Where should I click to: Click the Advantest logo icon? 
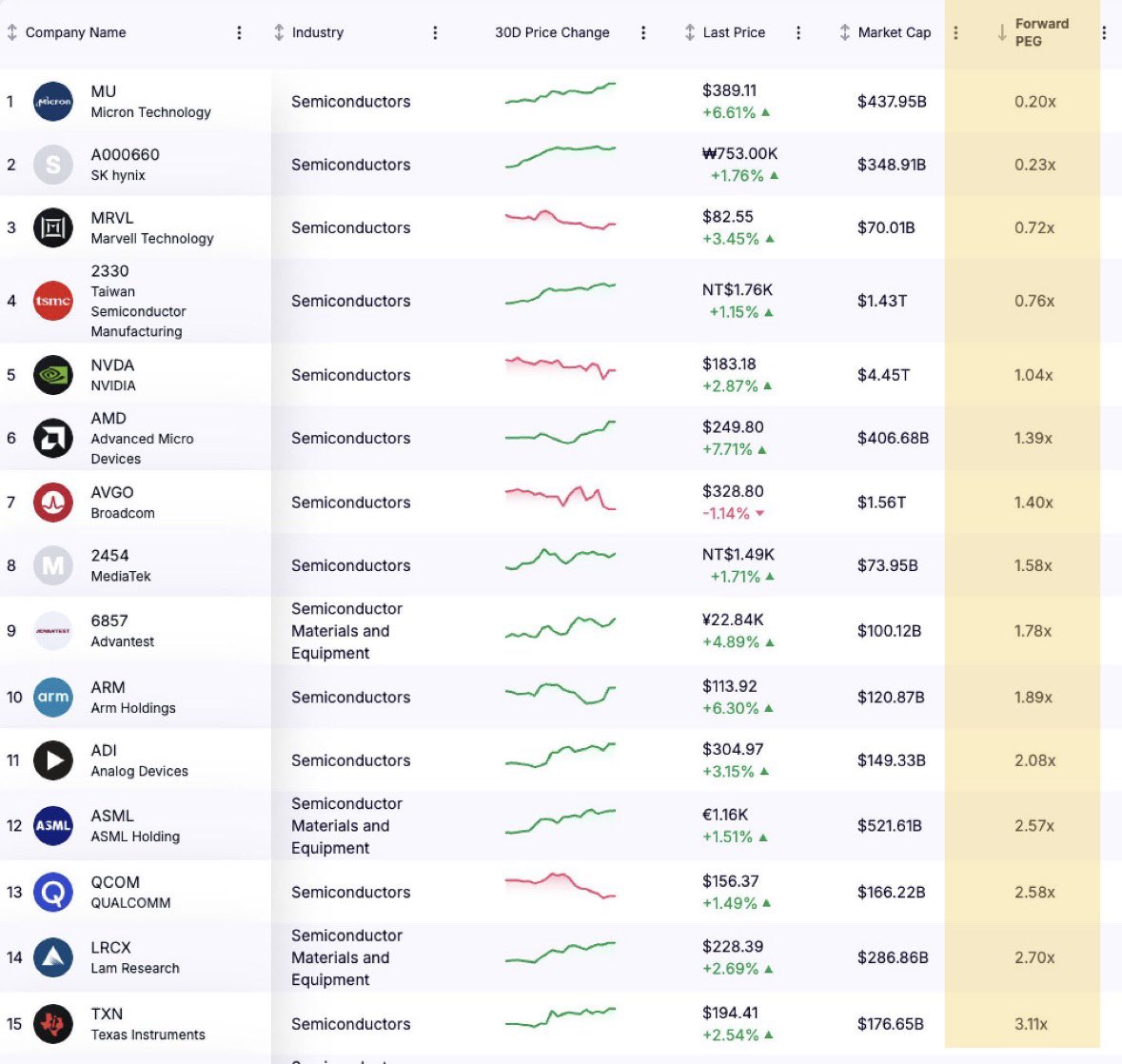pos(53,630)
